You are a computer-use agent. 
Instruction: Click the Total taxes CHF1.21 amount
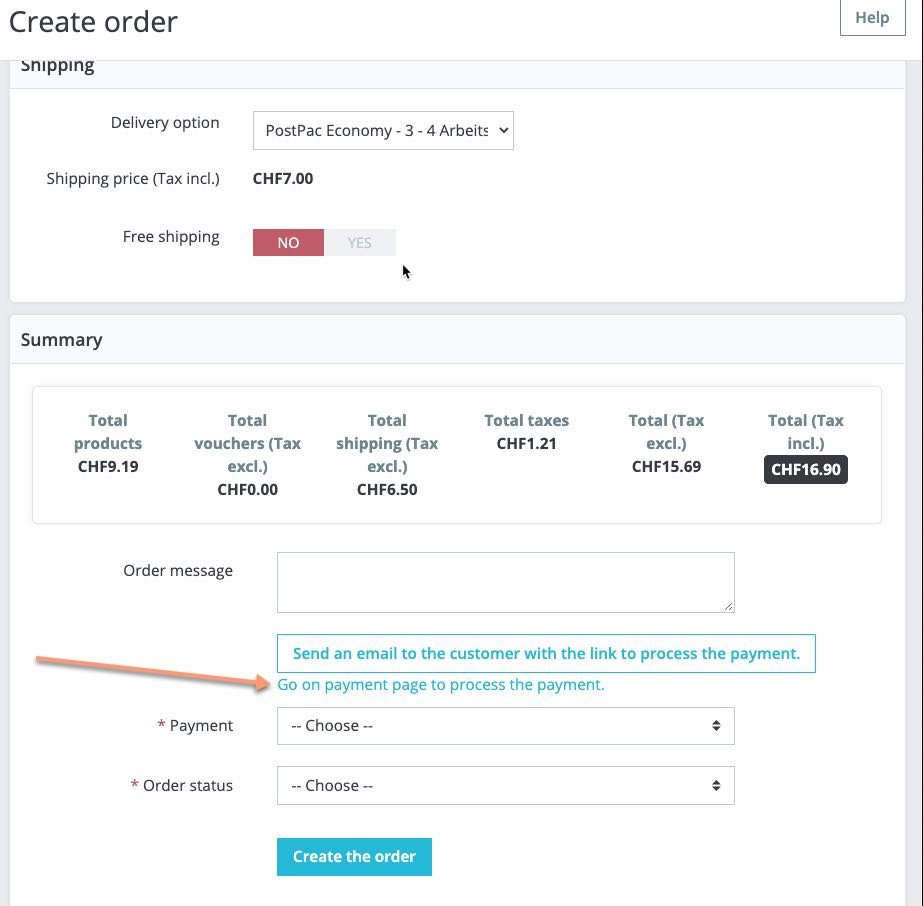click(527, 443)
